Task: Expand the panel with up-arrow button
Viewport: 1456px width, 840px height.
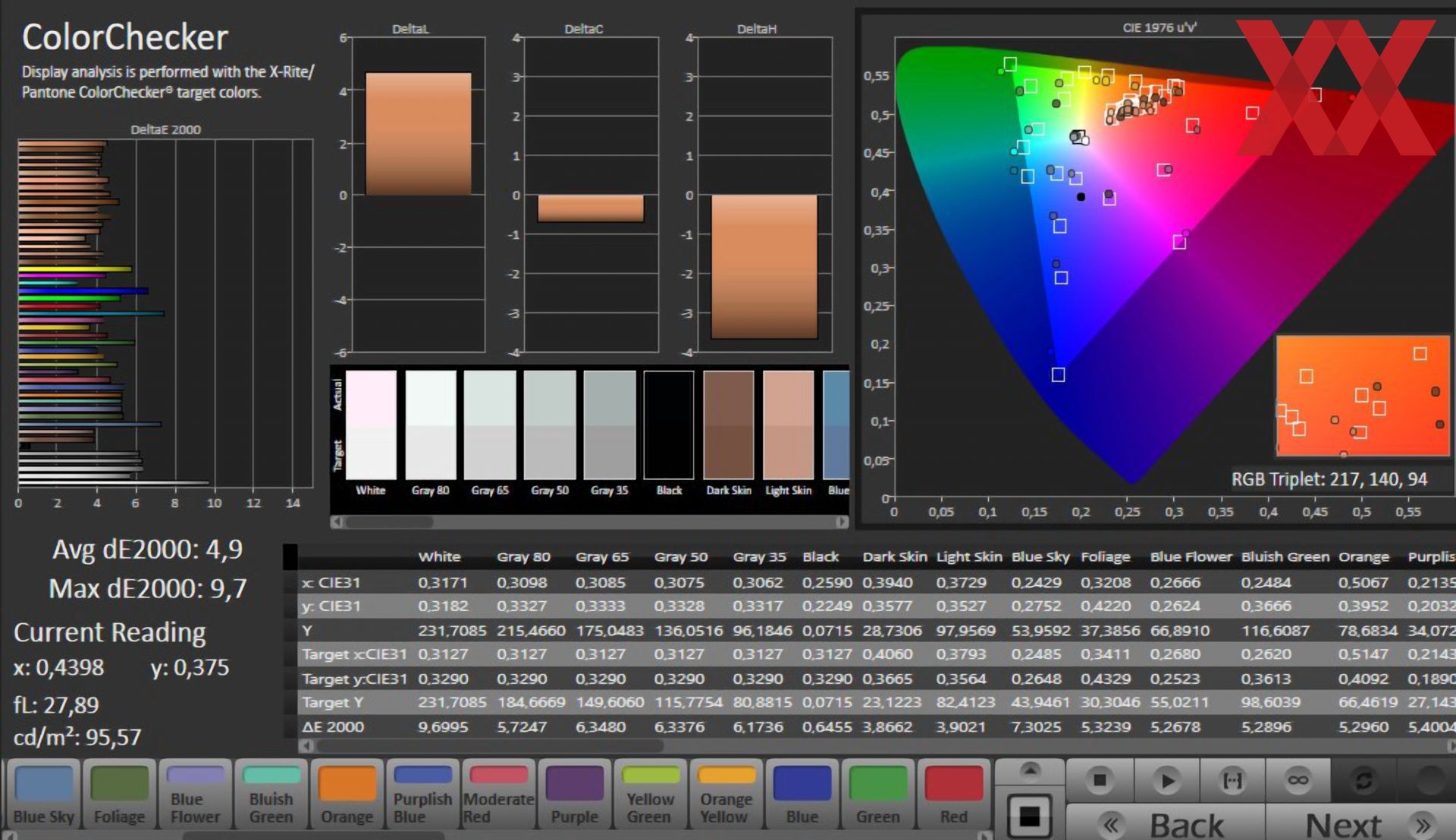Action: (1030, 771)
